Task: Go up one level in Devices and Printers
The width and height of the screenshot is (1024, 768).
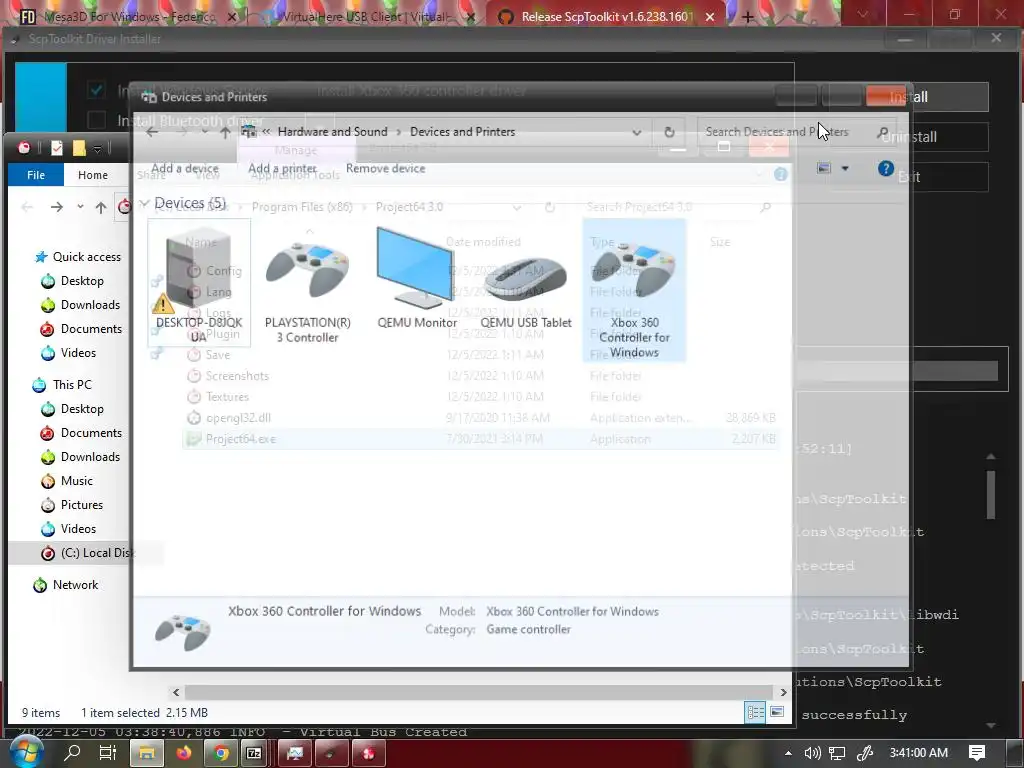Action: (x=225, y=132)
